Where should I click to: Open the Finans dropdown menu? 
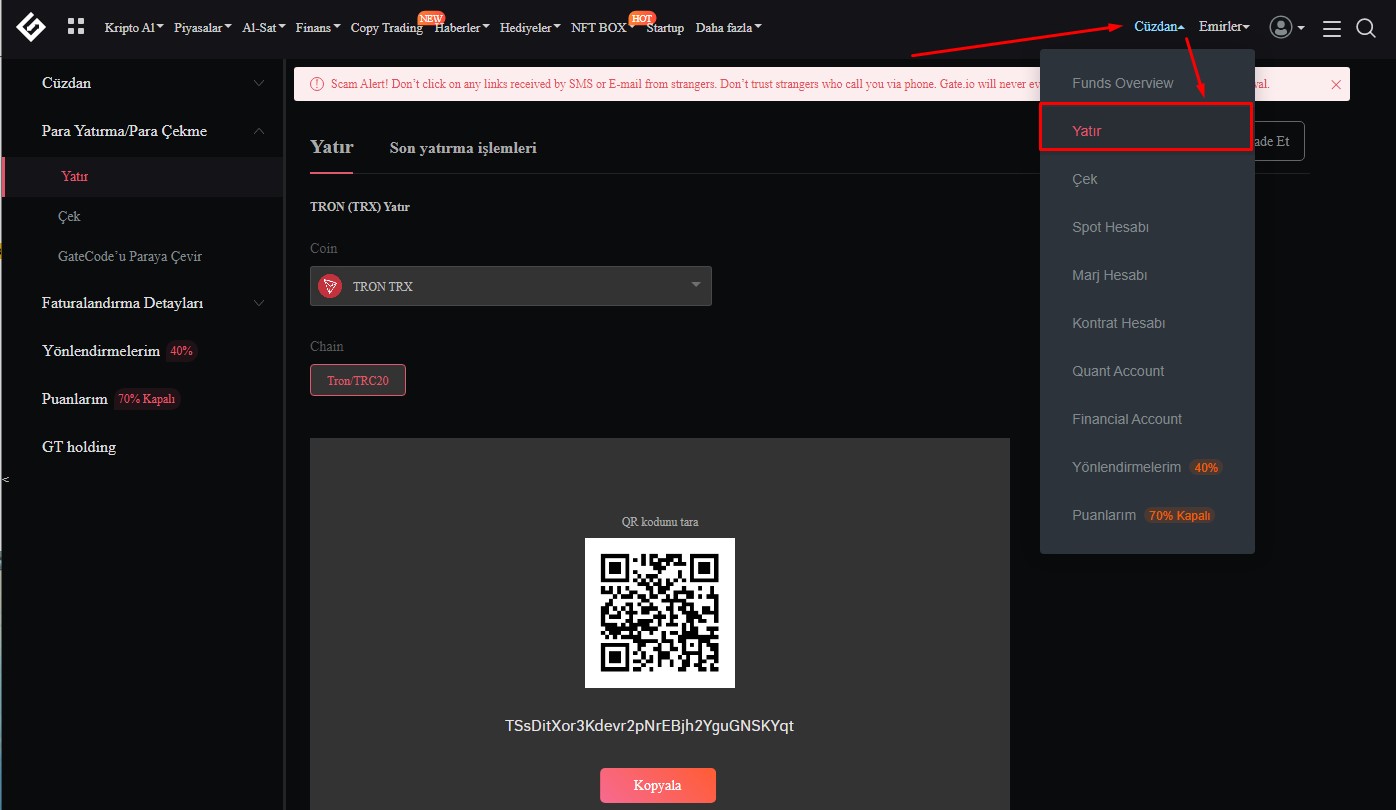[318, 28]
